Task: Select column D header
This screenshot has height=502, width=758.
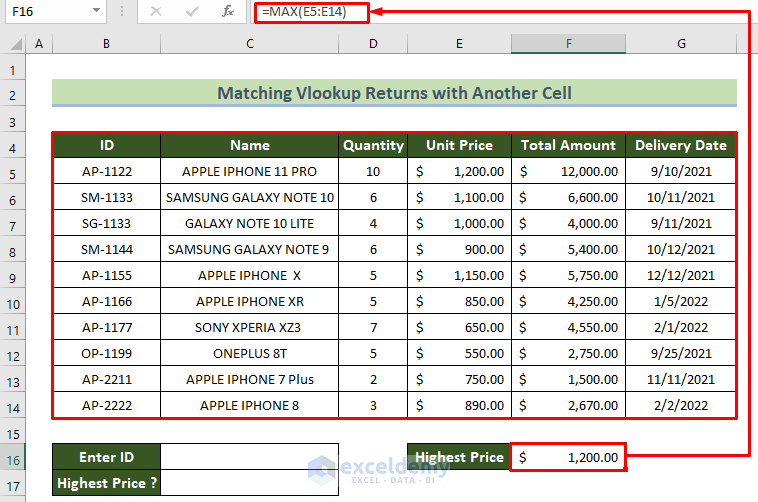Action: pos(373,44)
